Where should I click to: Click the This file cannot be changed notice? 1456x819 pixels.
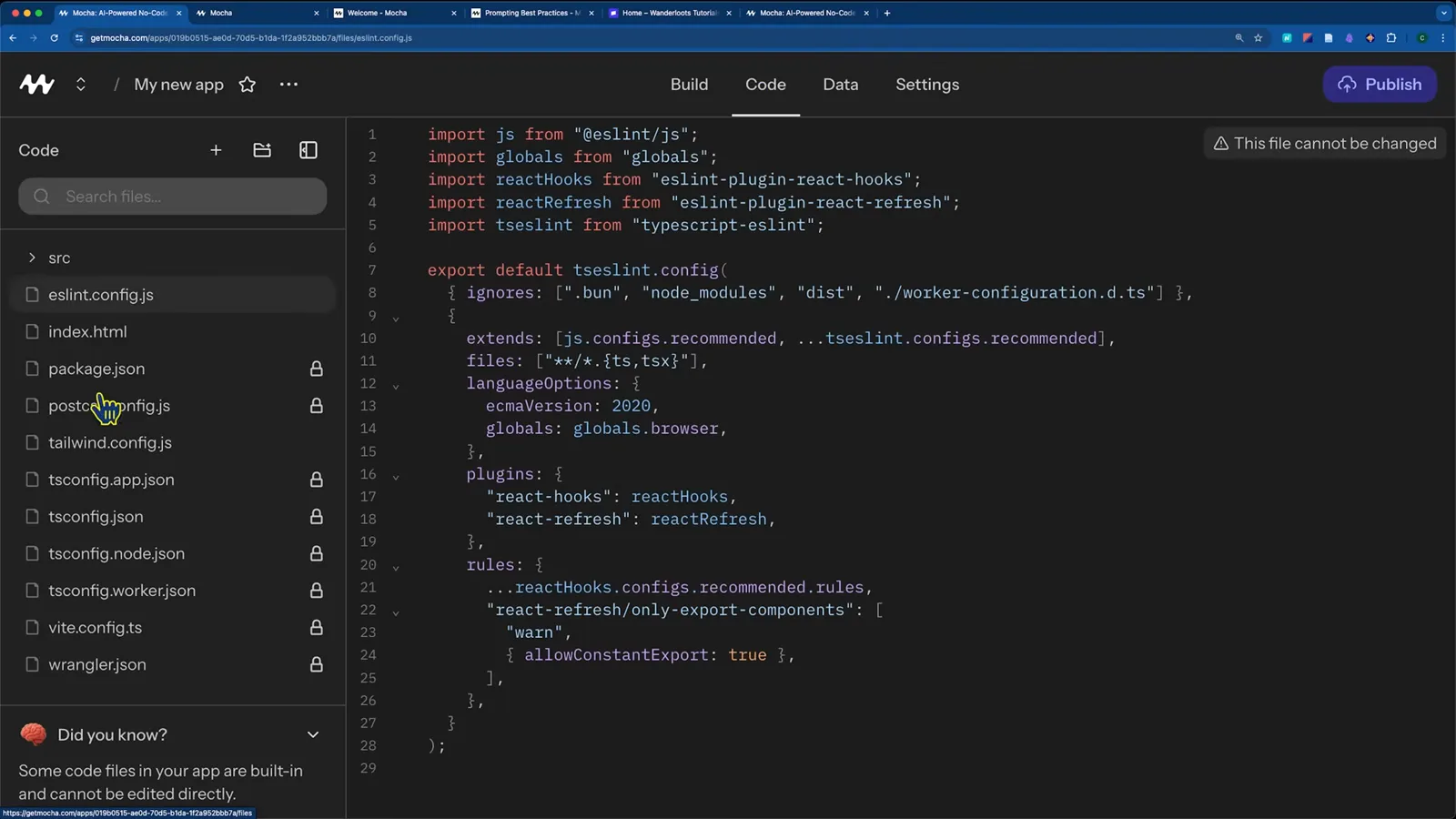pos(1325,144)
